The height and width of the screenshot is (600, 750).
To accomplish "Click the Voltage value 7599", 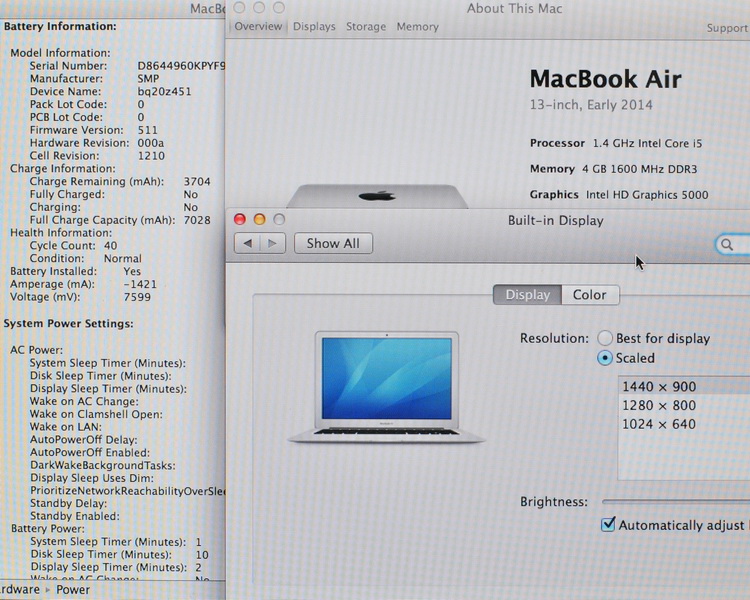I will [137, 297].
